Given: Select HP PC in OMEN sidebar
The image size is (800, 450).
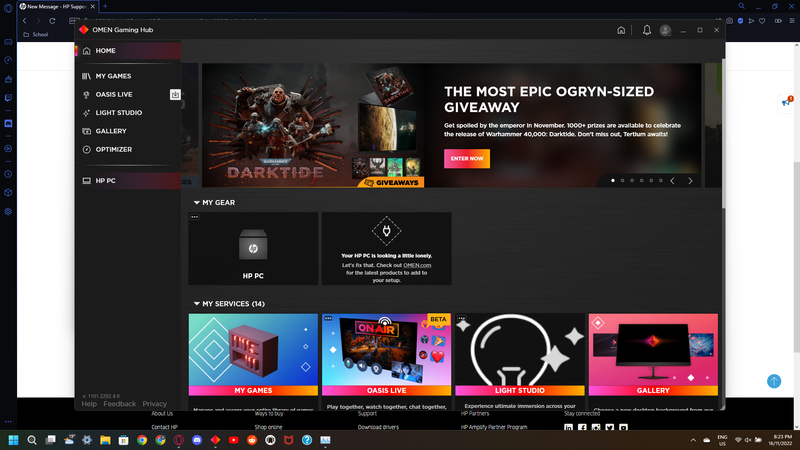Looking at the screenshot, I should [x=128, y=181].
